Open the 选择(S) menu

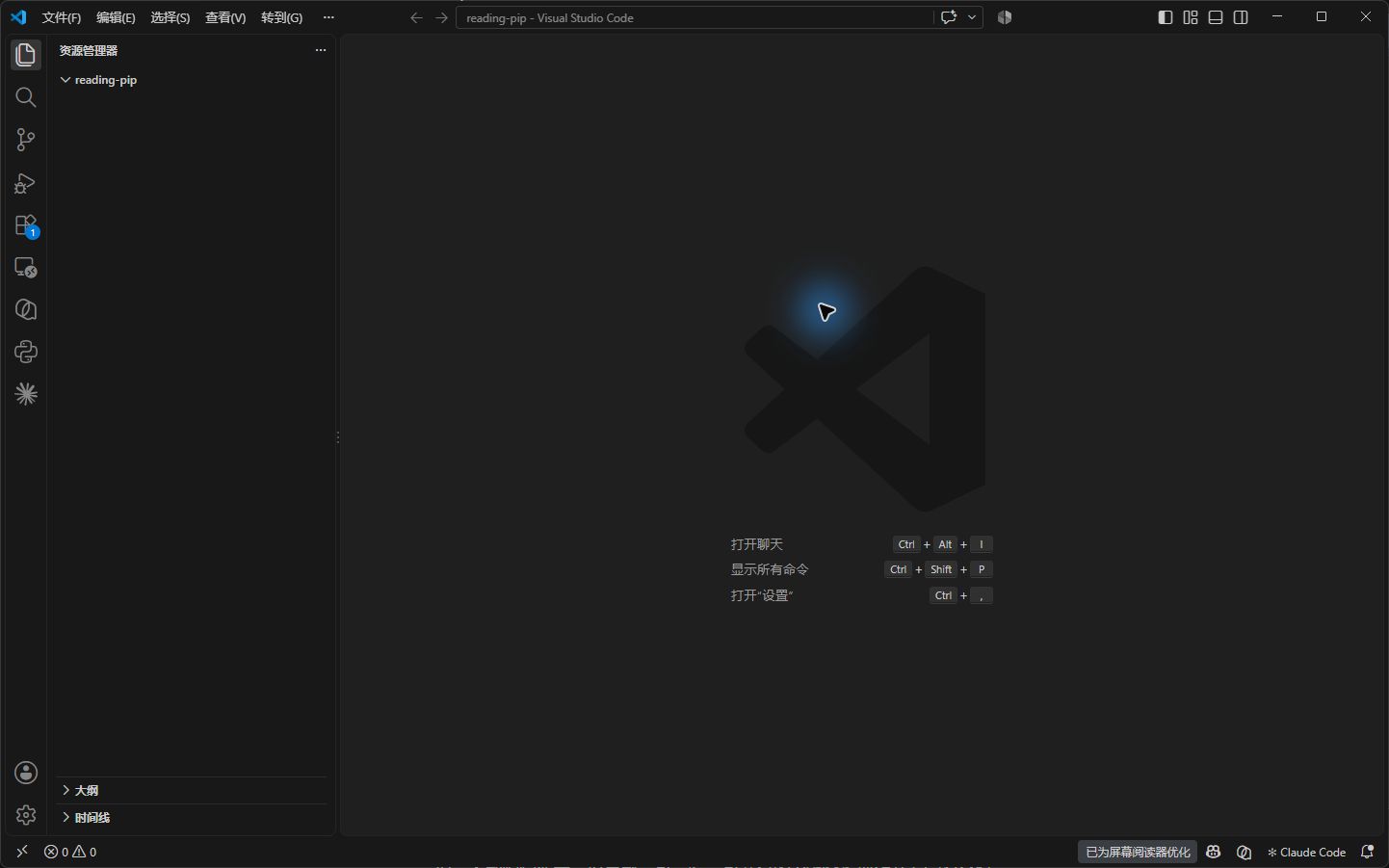point(170,17)
